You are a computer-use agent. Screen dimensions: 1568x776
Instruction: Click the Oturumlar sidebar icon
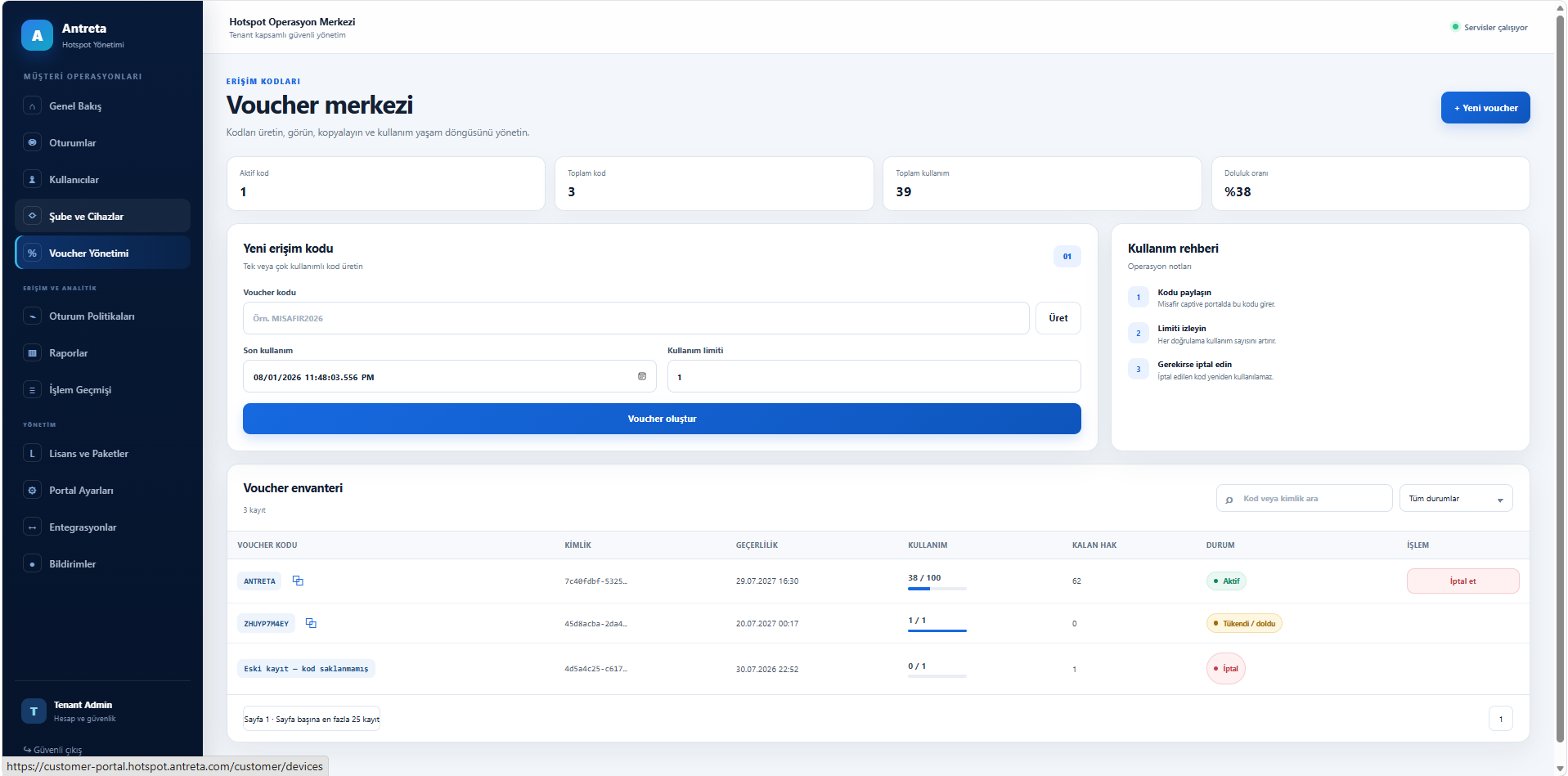point(32,143)
